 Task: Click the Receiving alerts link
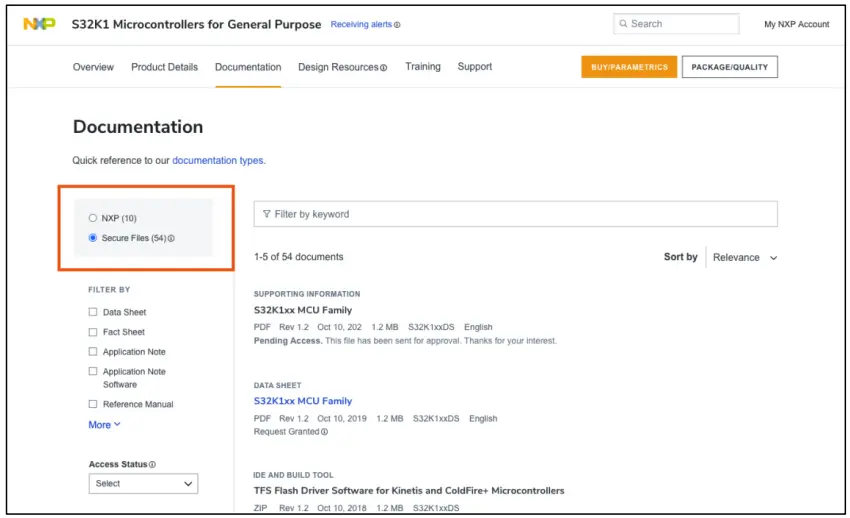tap(361, 24)
